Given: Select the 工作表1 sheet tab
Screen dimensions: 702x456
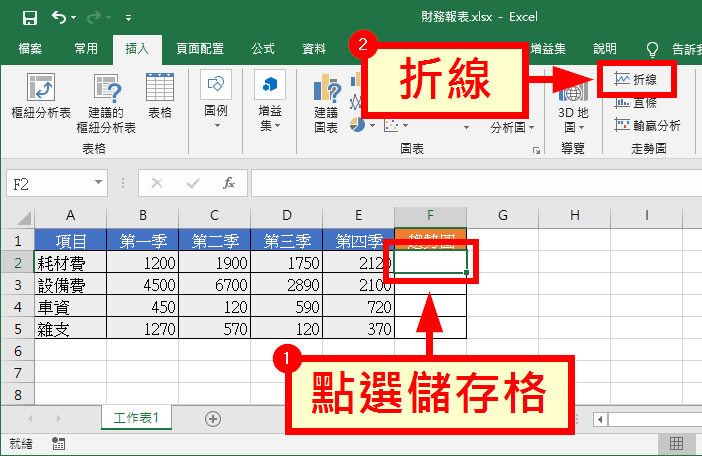Looking at the screenshot, I should pos(136,418).
